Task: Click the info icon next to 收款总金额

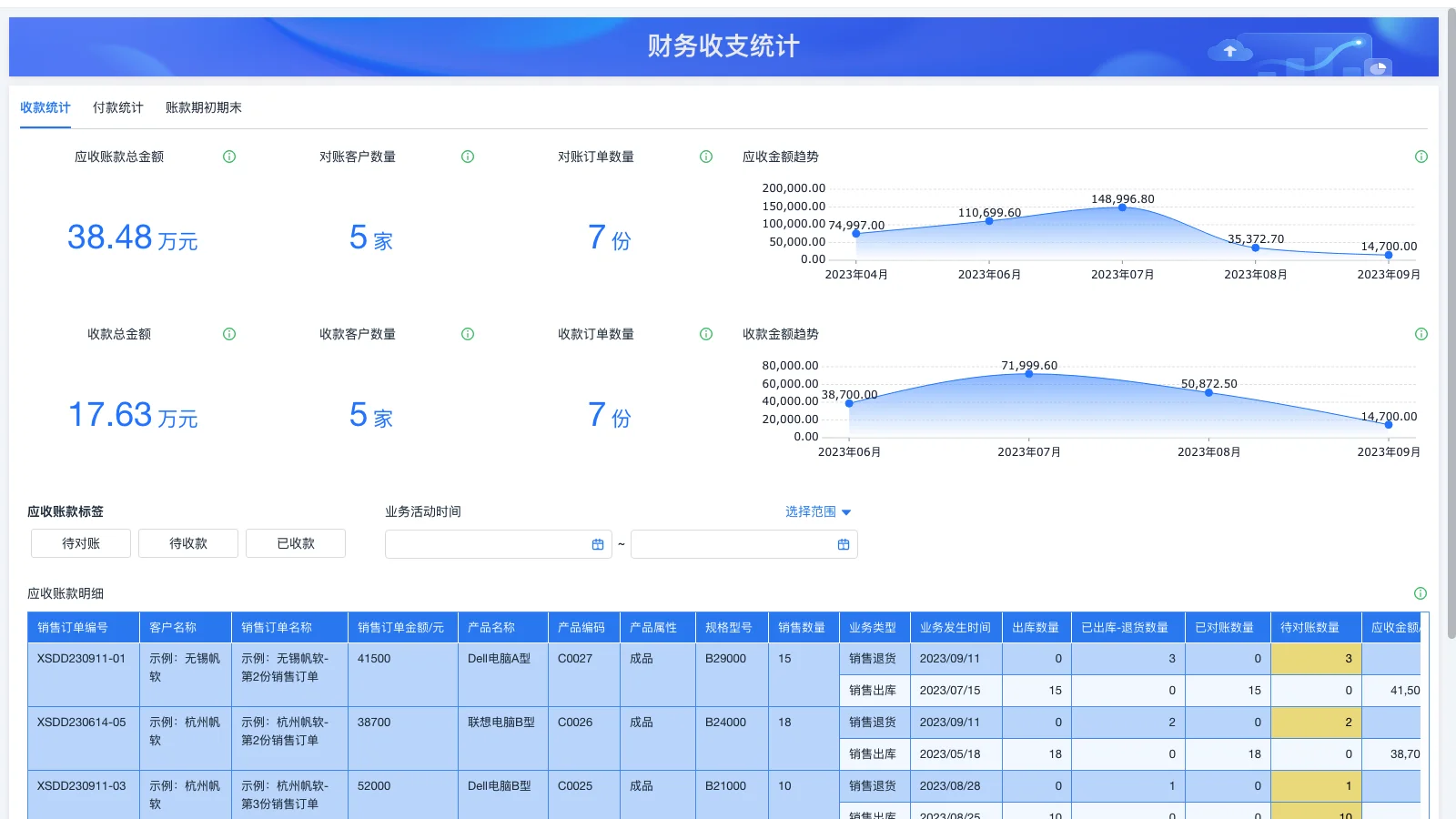Action: [x=228, y=333]
